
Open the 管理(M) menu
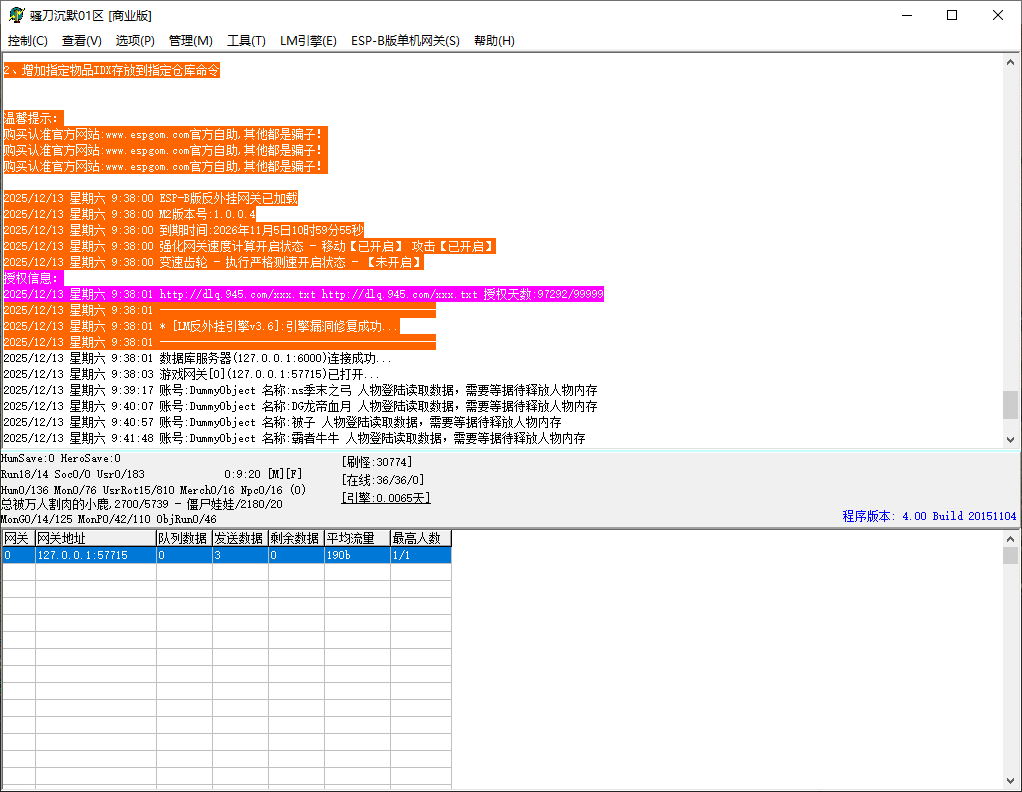coord(188,41)
